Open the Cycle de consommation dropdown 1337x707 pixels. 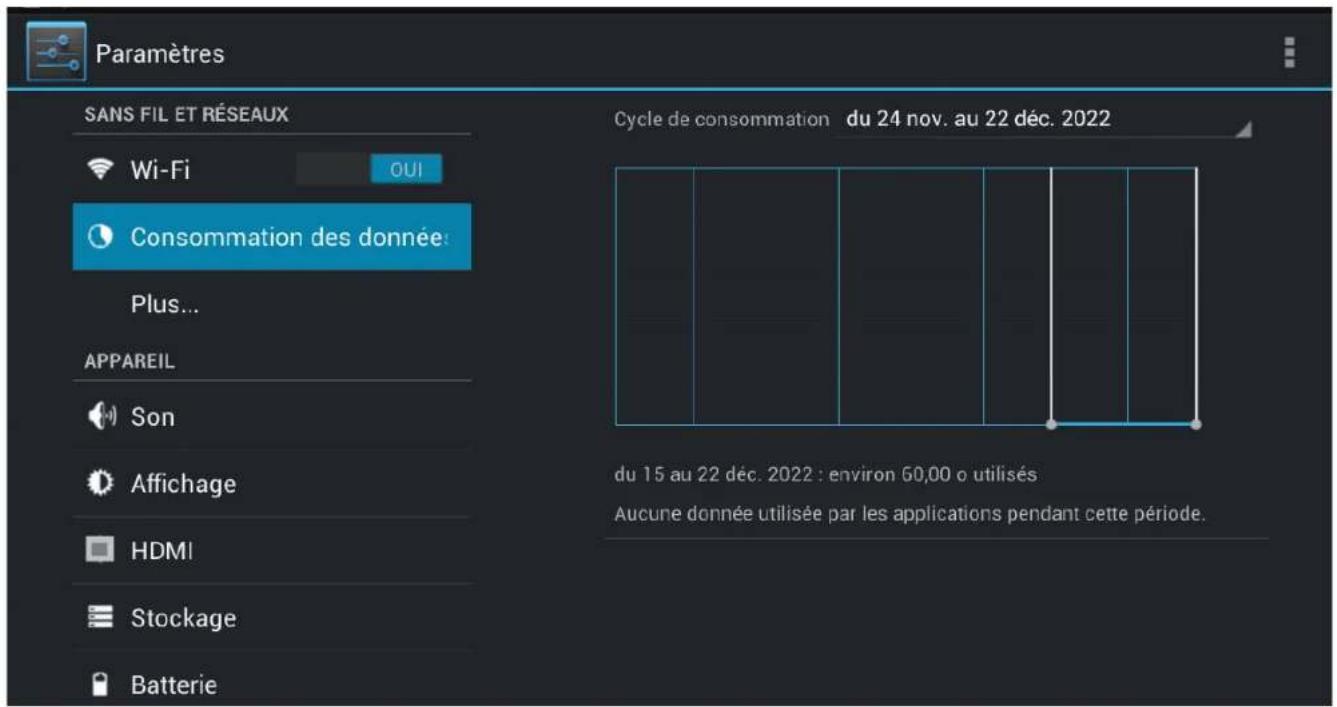click(1044, 119)
